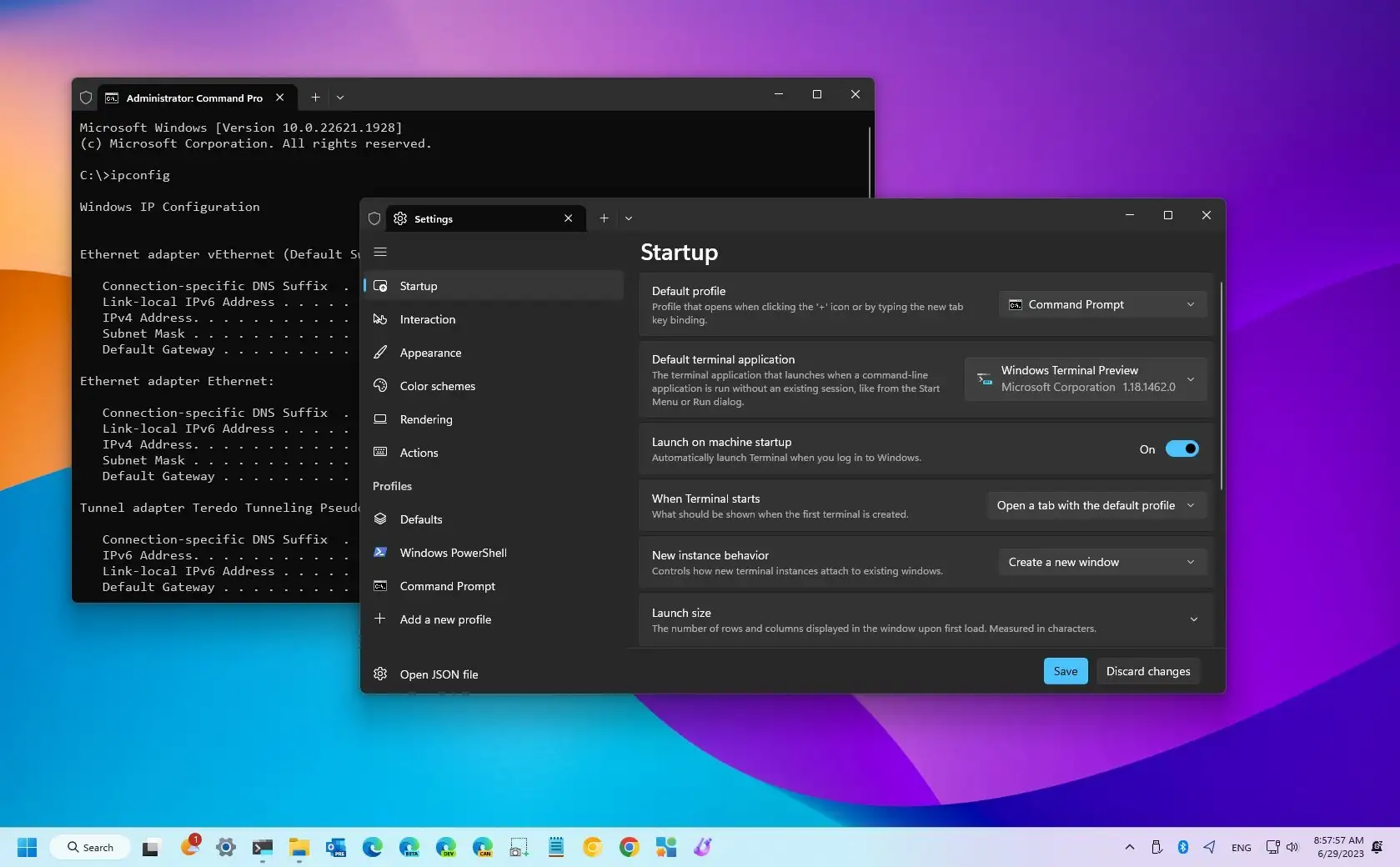
Task: Select the Windows PowerShell profile
Action: [x=494, y=553]
